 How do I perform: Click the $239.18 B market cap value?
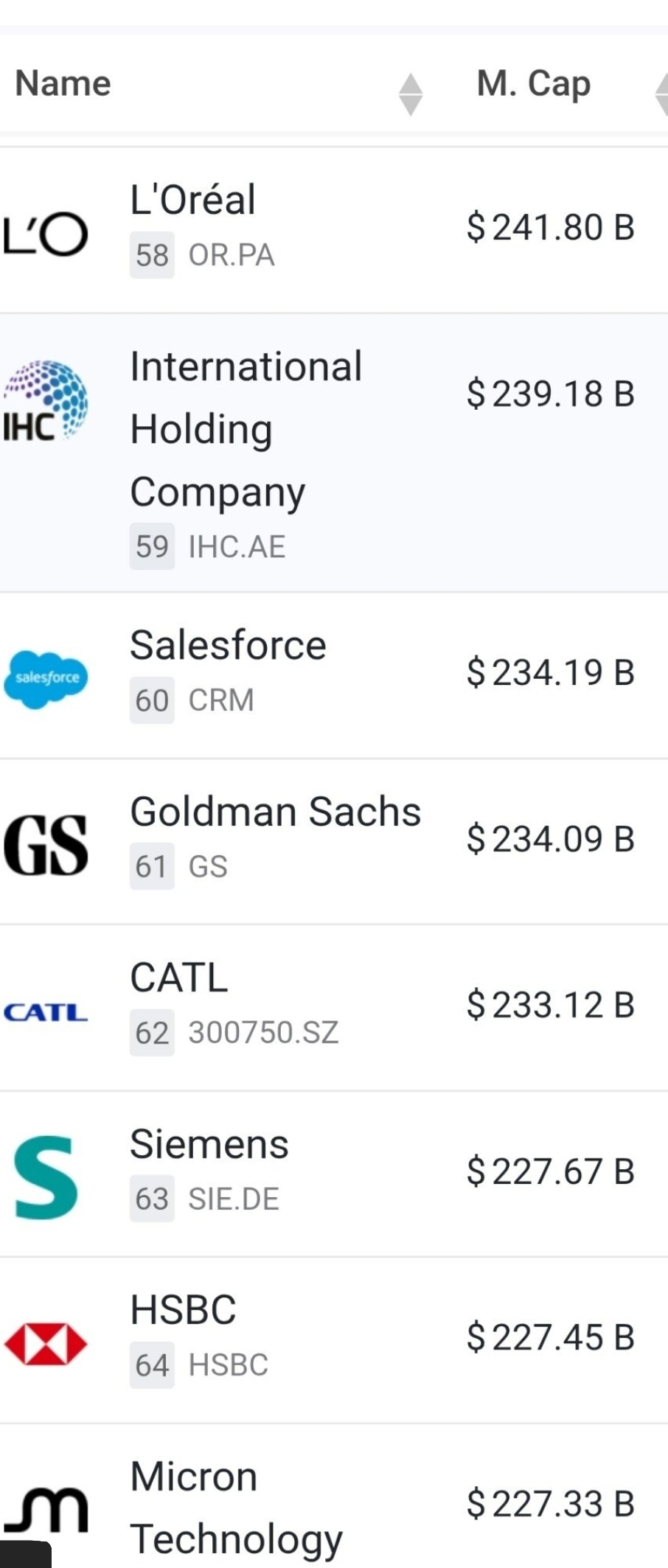click(551, 394)
